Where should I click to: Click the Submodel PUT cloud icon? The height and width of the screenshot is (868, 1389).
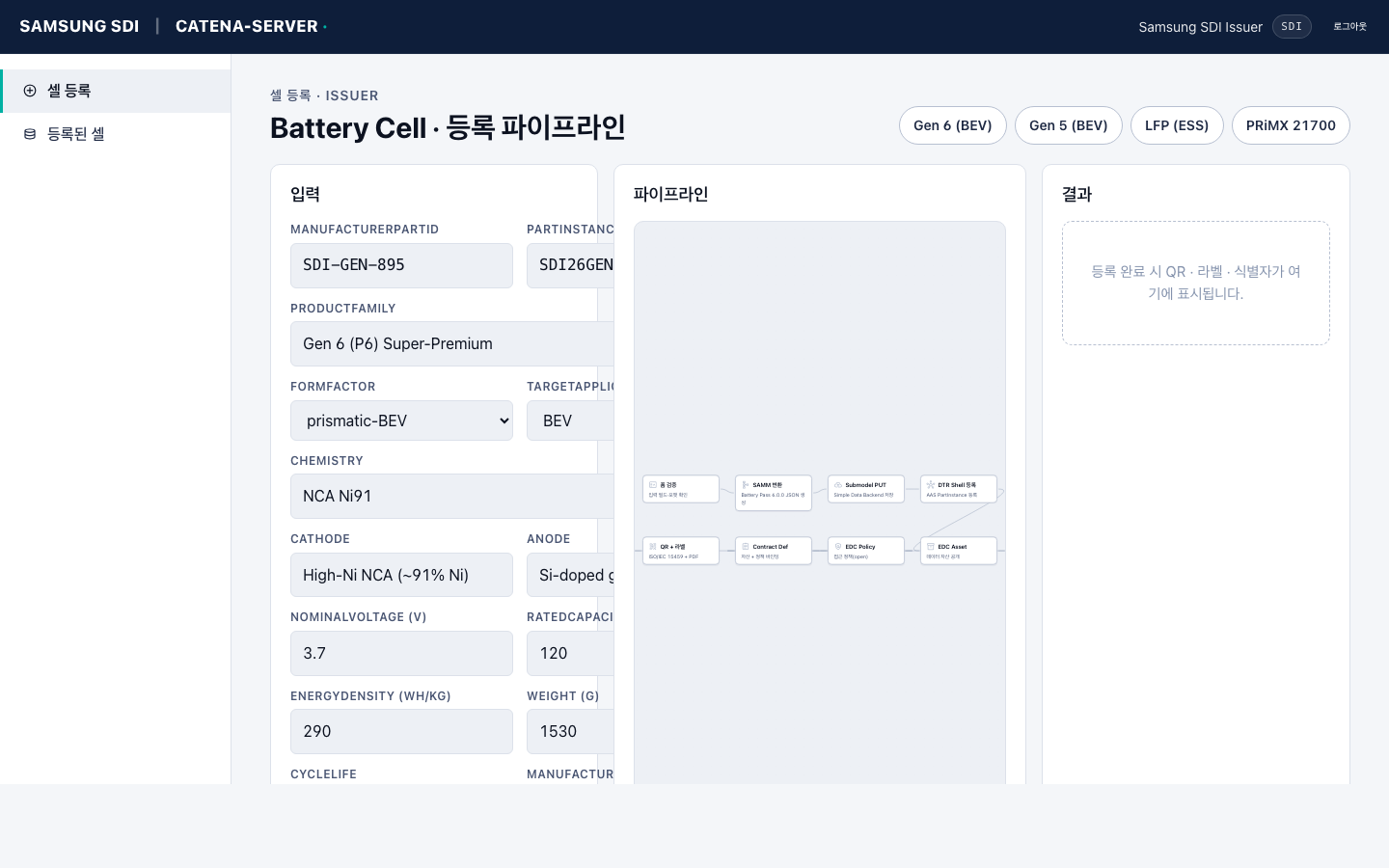tap(838, 485)
